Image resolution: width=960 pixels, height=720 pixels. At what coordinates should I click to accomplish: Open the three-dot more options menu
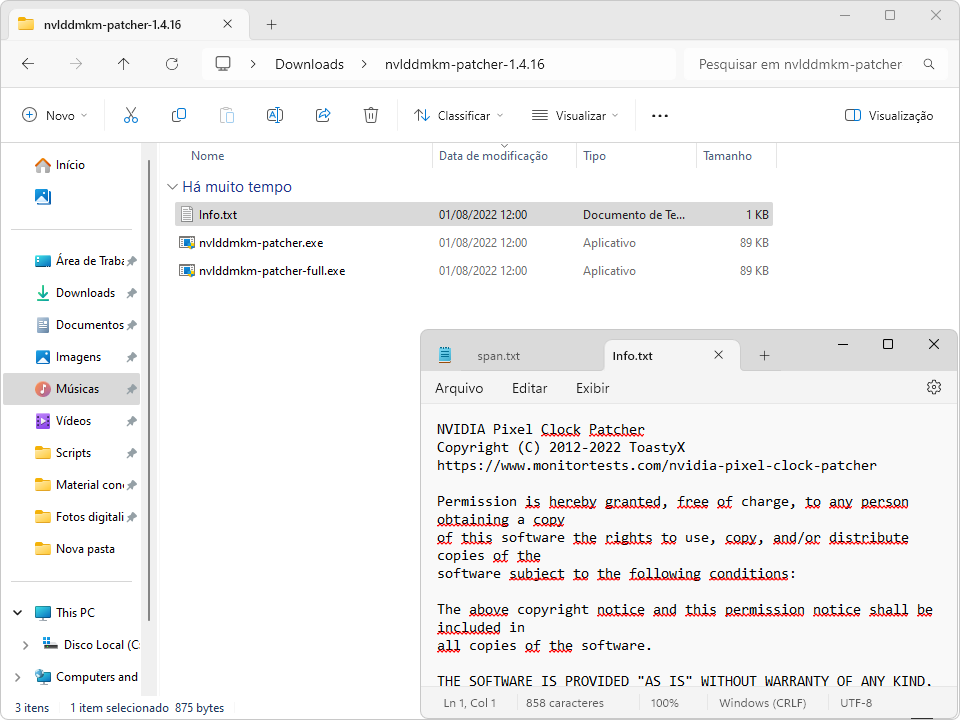click(x=659, y=116)
